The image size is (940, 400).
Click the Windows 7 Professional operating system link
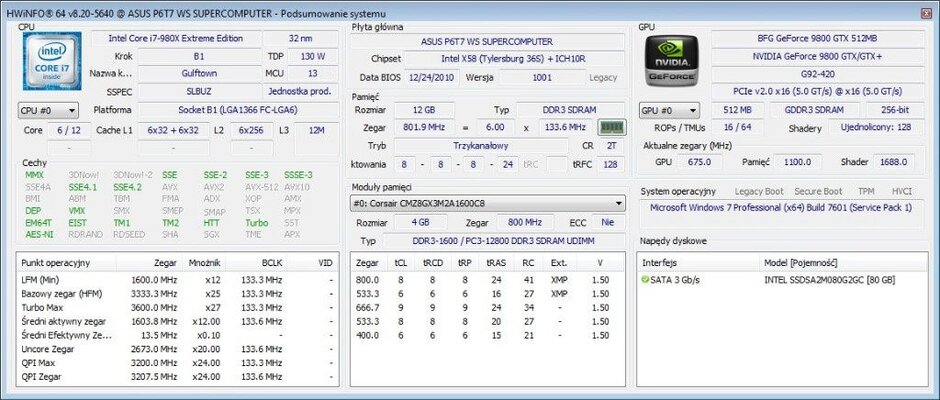[781, 208]
